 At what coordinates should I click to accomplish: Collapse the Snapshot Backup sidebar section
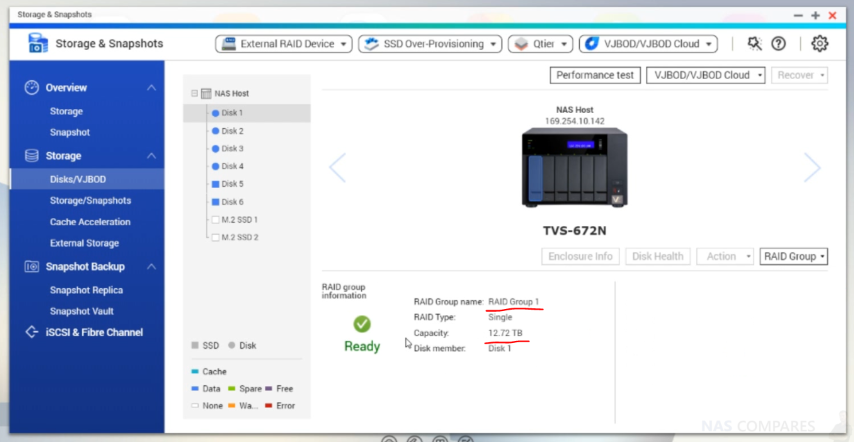click(x=151, y=267)
